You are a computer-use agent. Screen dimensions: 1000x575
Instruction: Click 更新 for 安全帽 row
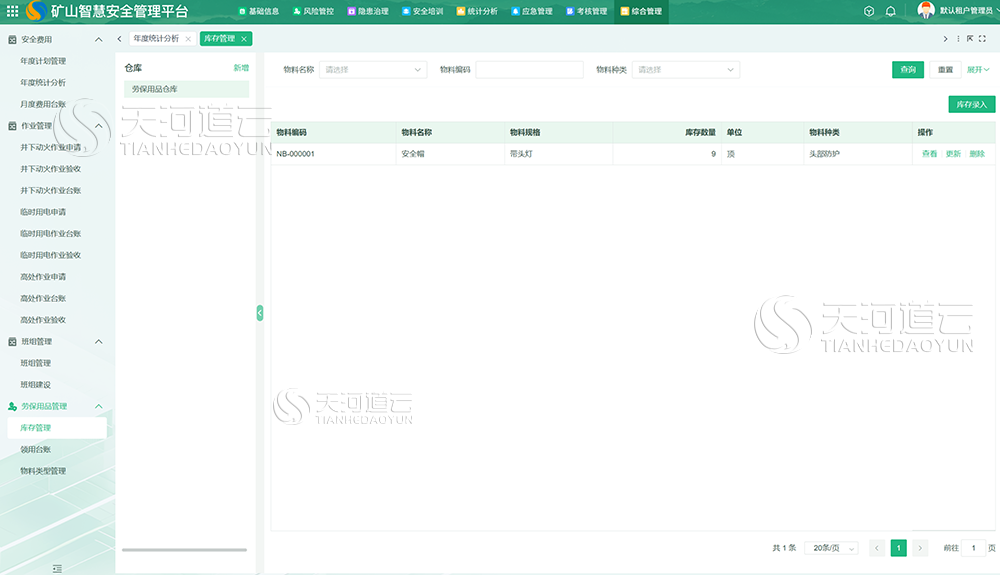tap(953, 154)
